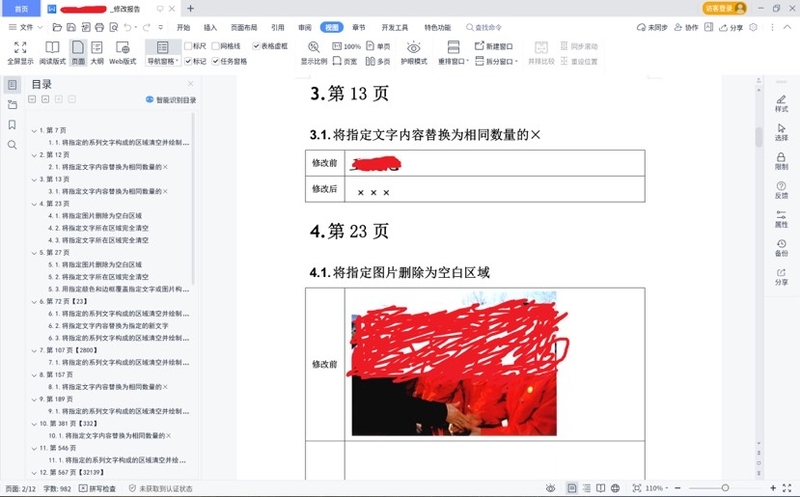Set zoom to 100% in ribbon
This screenshot has height=497, width=800.
[346, 46]
